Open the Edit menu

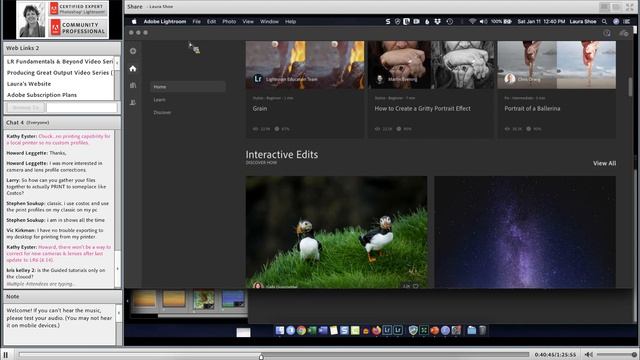(x=211, y=21)
